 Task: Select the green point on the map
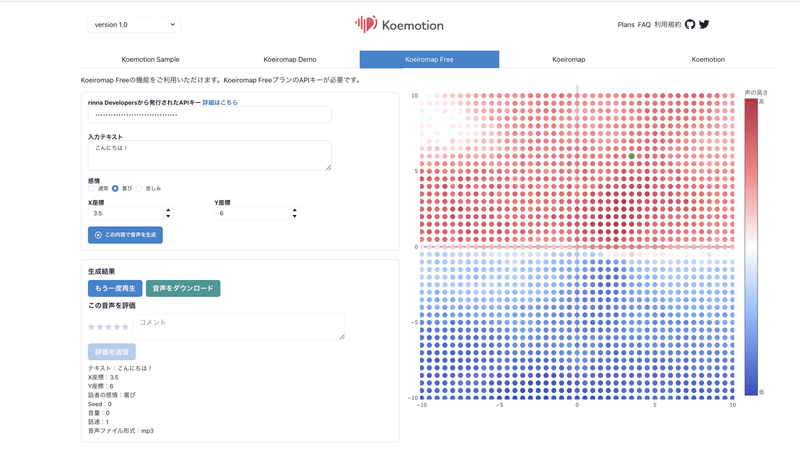pos(632,156)
